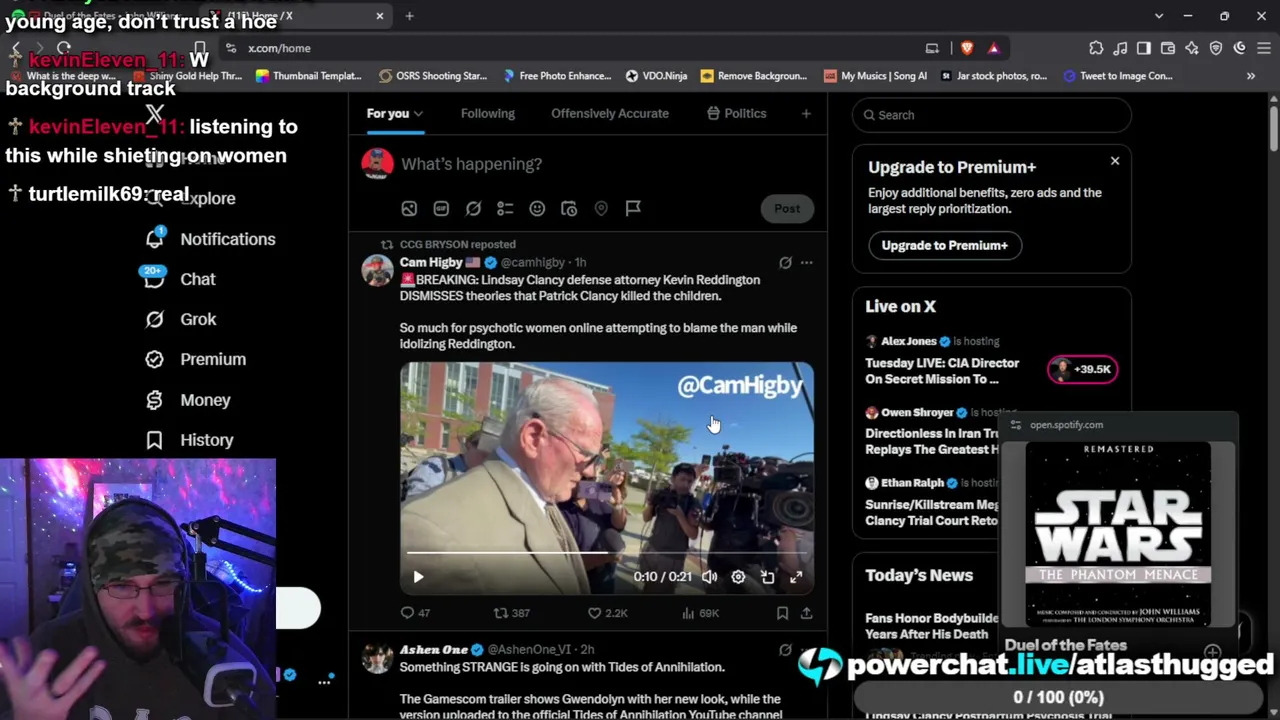Open picture-in-picture for the Cam Higby video
The width and height of the screenshot is (1280, 720).
tap(767, 577)
